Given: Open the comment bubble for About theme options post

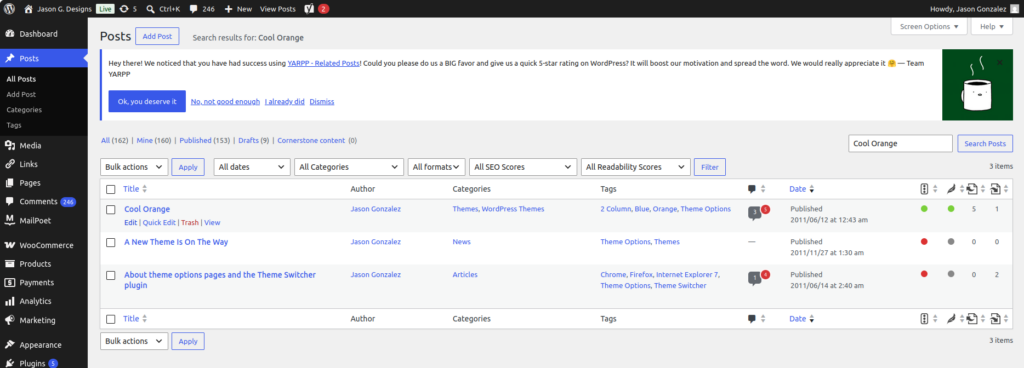Looking at the screenshot, I should (x=754, y=279).
